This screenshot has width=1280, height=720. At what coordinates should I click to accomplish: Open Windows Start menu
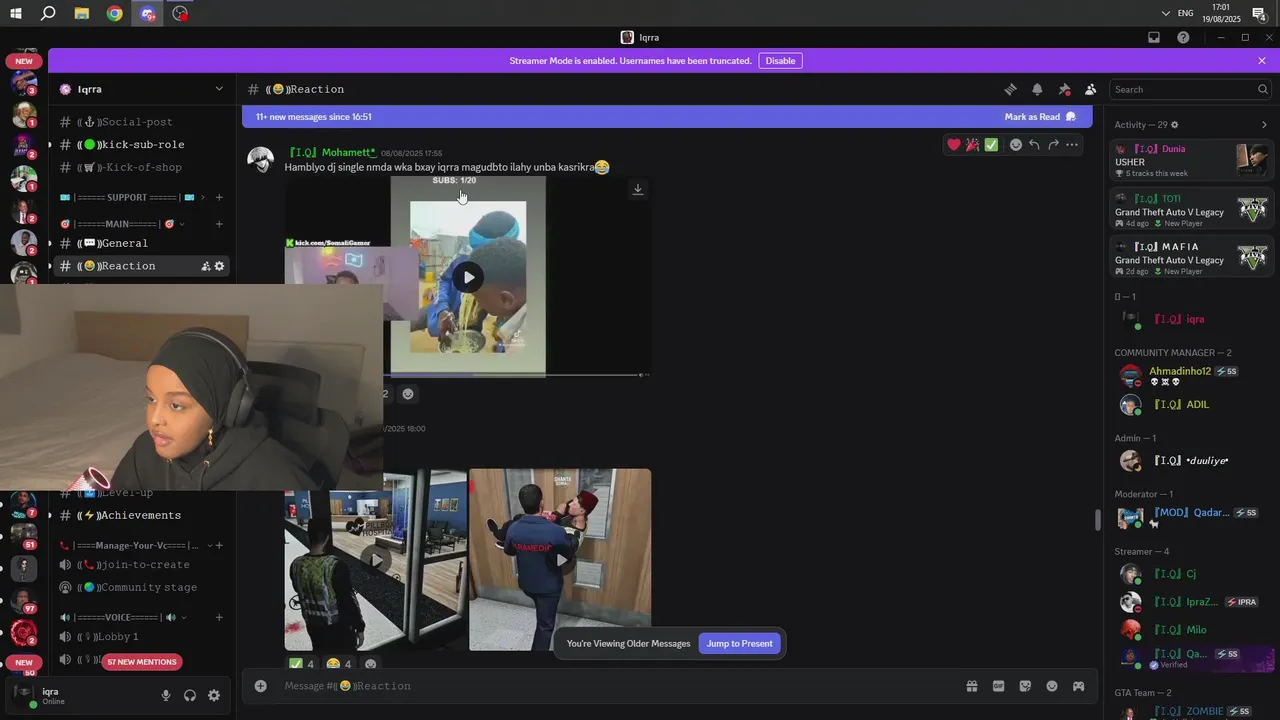pyautogui.click(x=16, y=13)
